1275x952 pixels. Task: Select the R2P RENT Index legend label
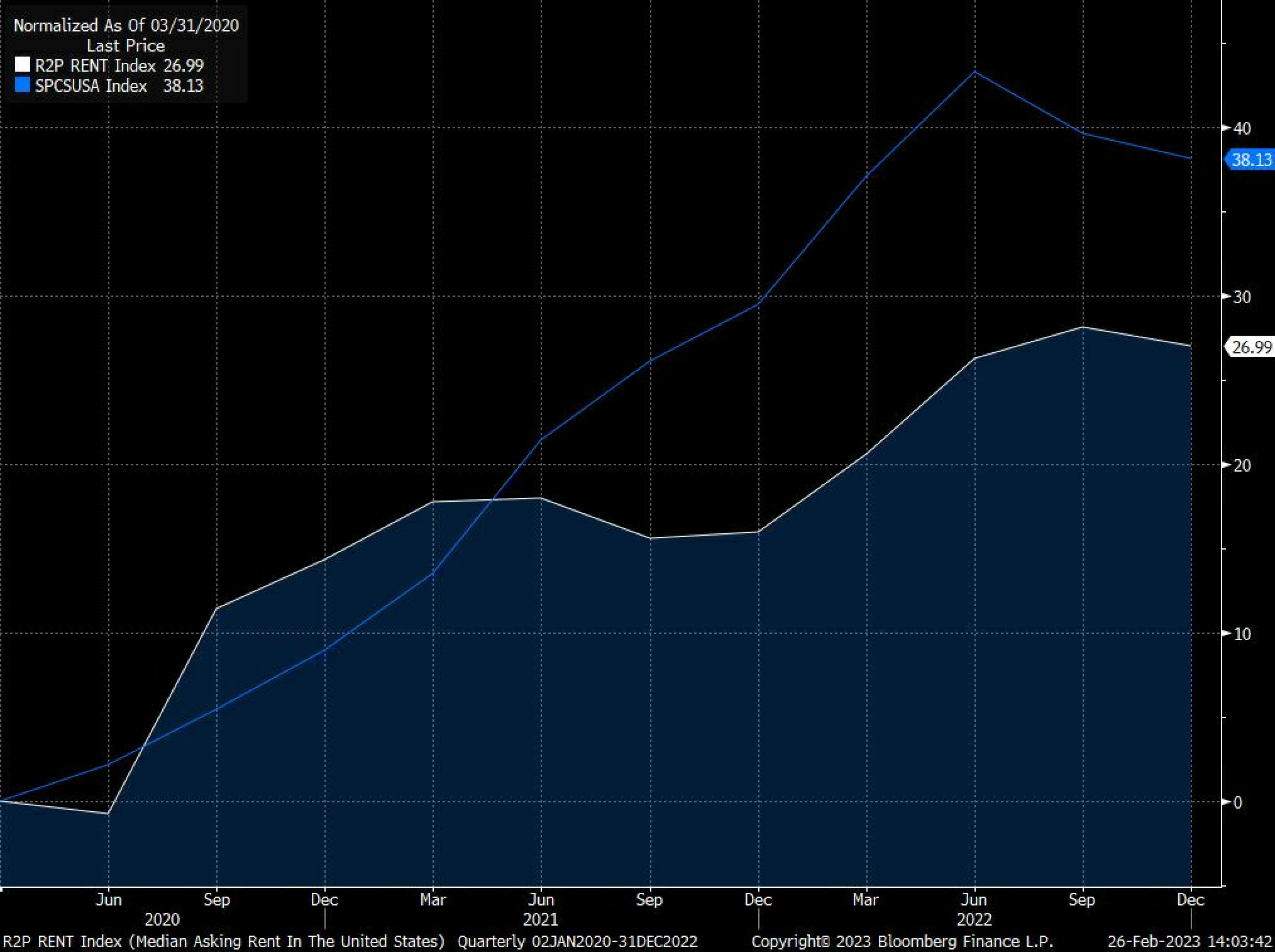(x=95, y=65)
